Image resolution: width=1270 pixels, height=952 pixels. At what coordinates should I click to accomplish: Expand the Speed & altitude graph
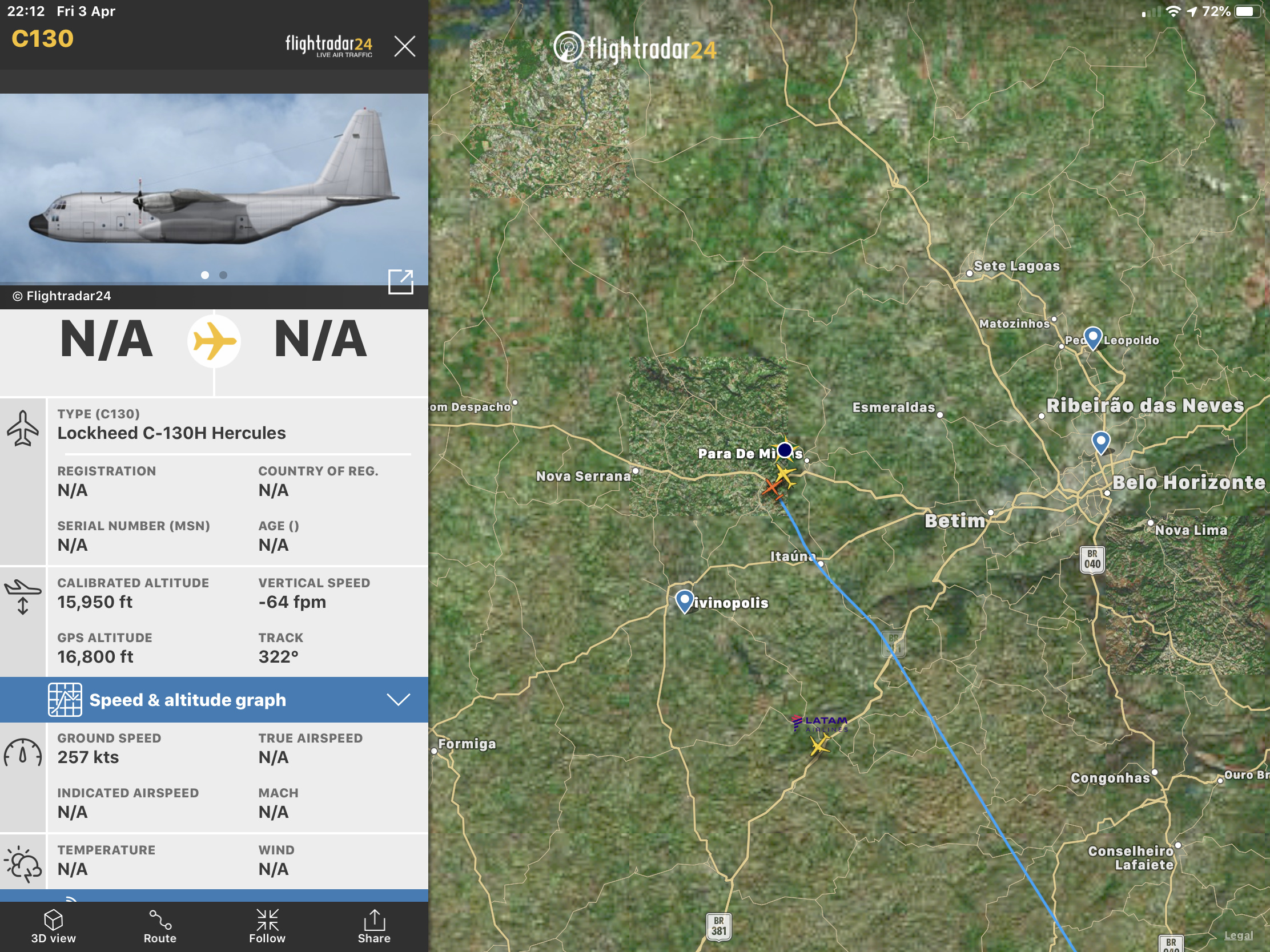point(214,700)
